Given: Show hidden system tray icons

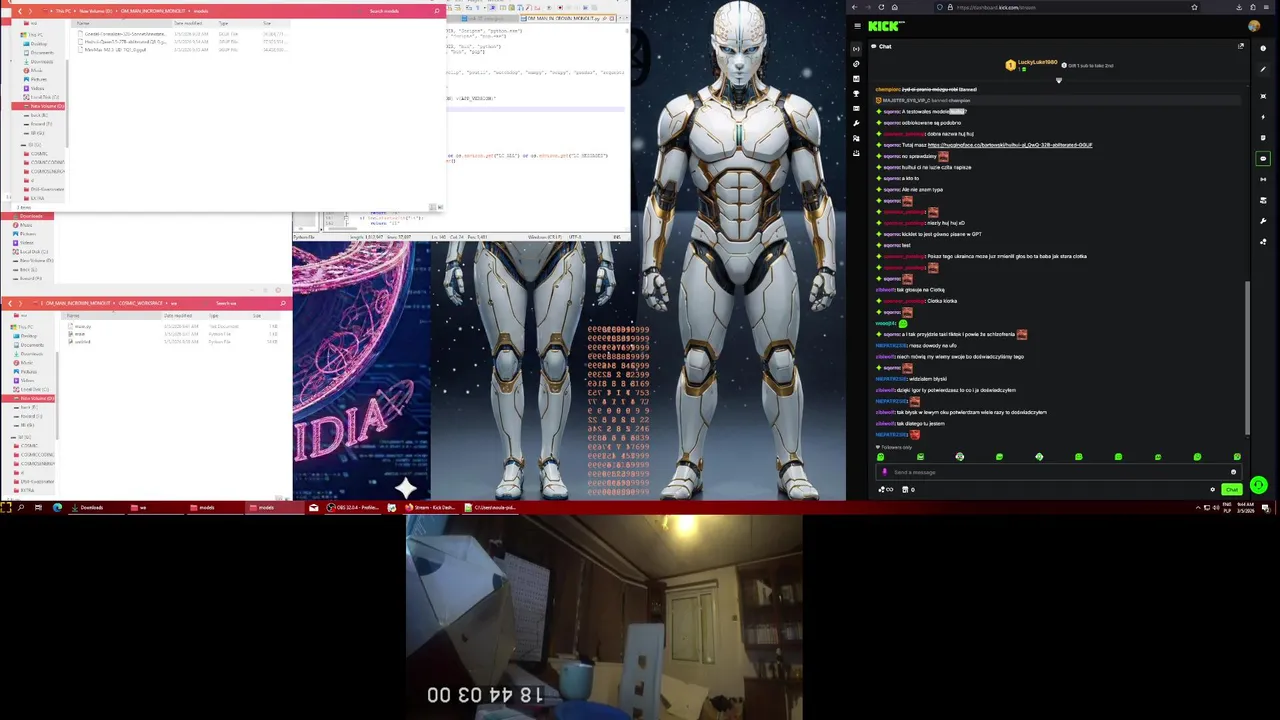Looking at the screenshot, I should 1198,508.
